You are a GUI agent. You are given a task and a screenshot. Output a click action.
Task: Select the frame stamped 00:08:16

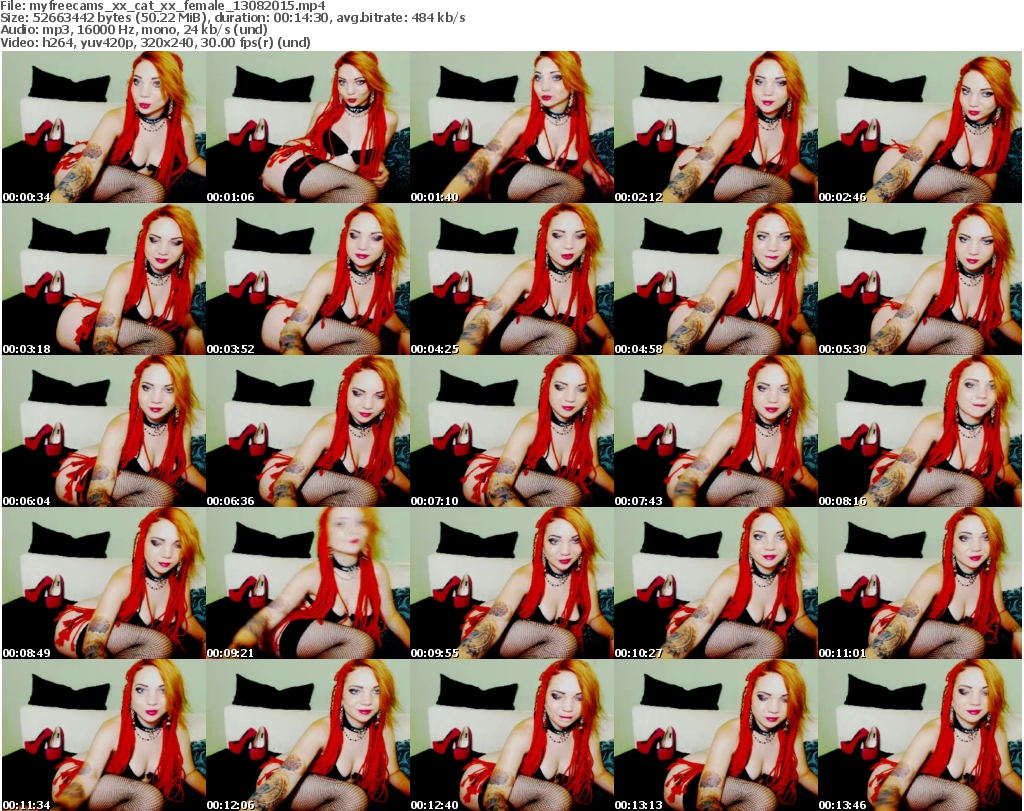pyautogui.click(x=920, y=432)
